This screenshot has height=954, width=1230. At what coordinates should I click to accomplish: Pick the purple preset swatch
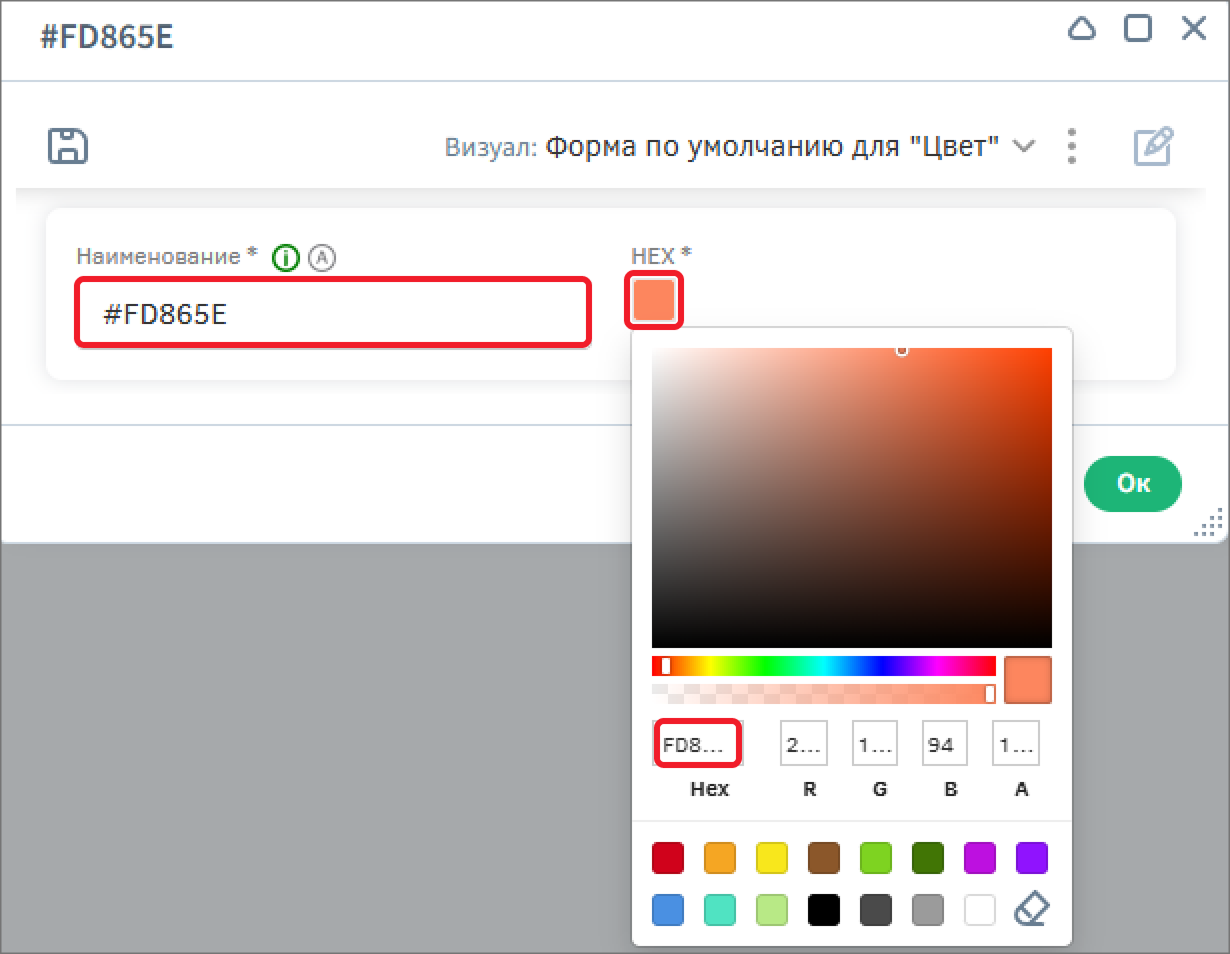[x=1032, y=857]
